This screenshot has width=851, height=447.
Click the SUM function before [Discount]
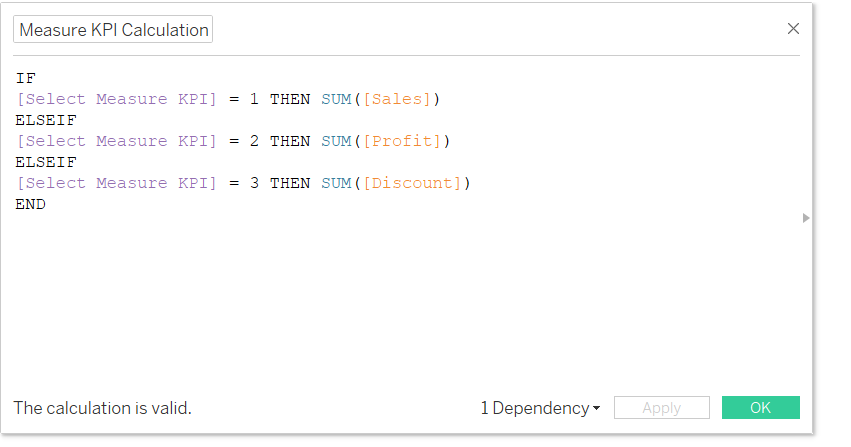[x=336, y=183]
